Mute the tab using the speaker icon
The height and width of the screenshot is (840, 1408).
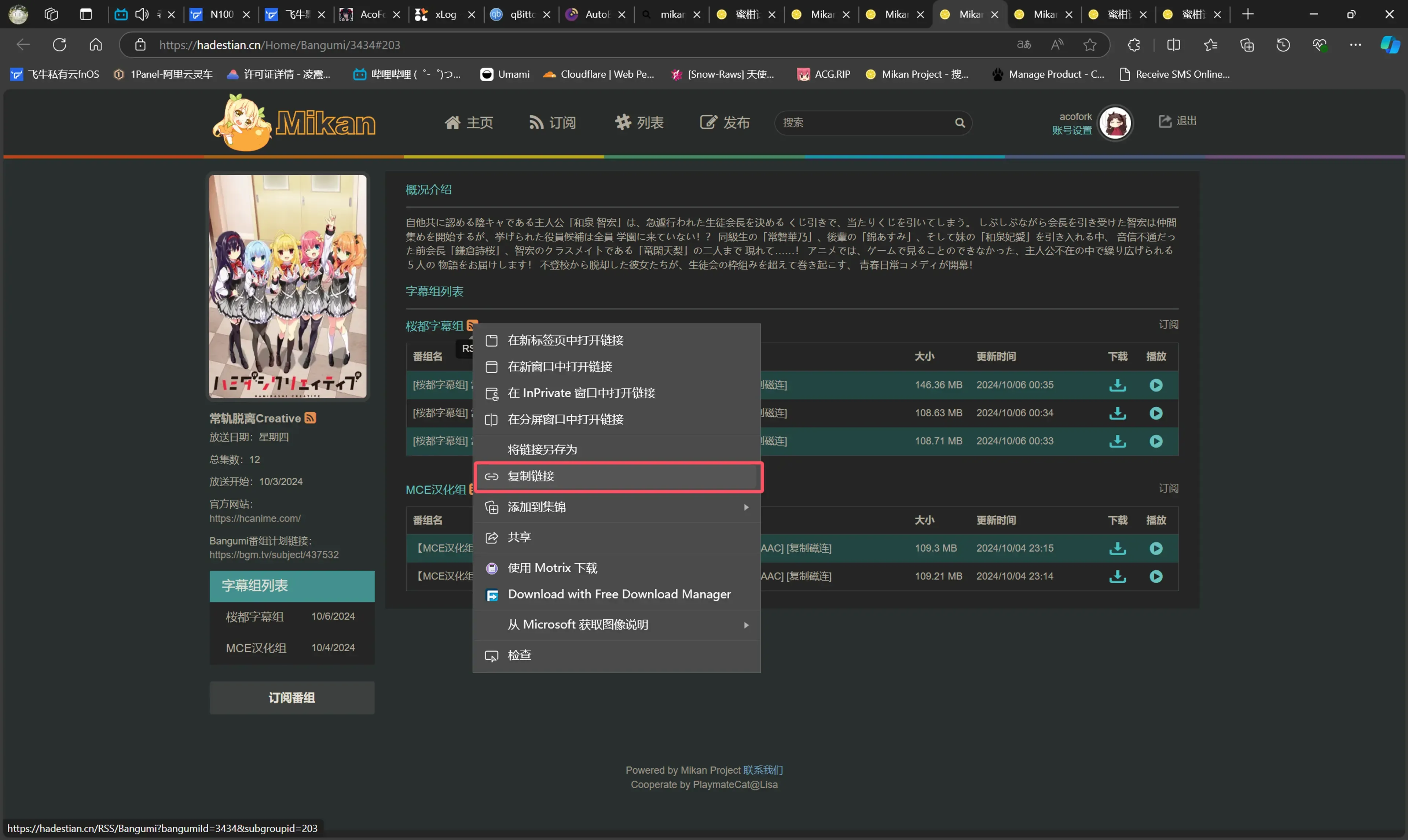pos(142,15)
